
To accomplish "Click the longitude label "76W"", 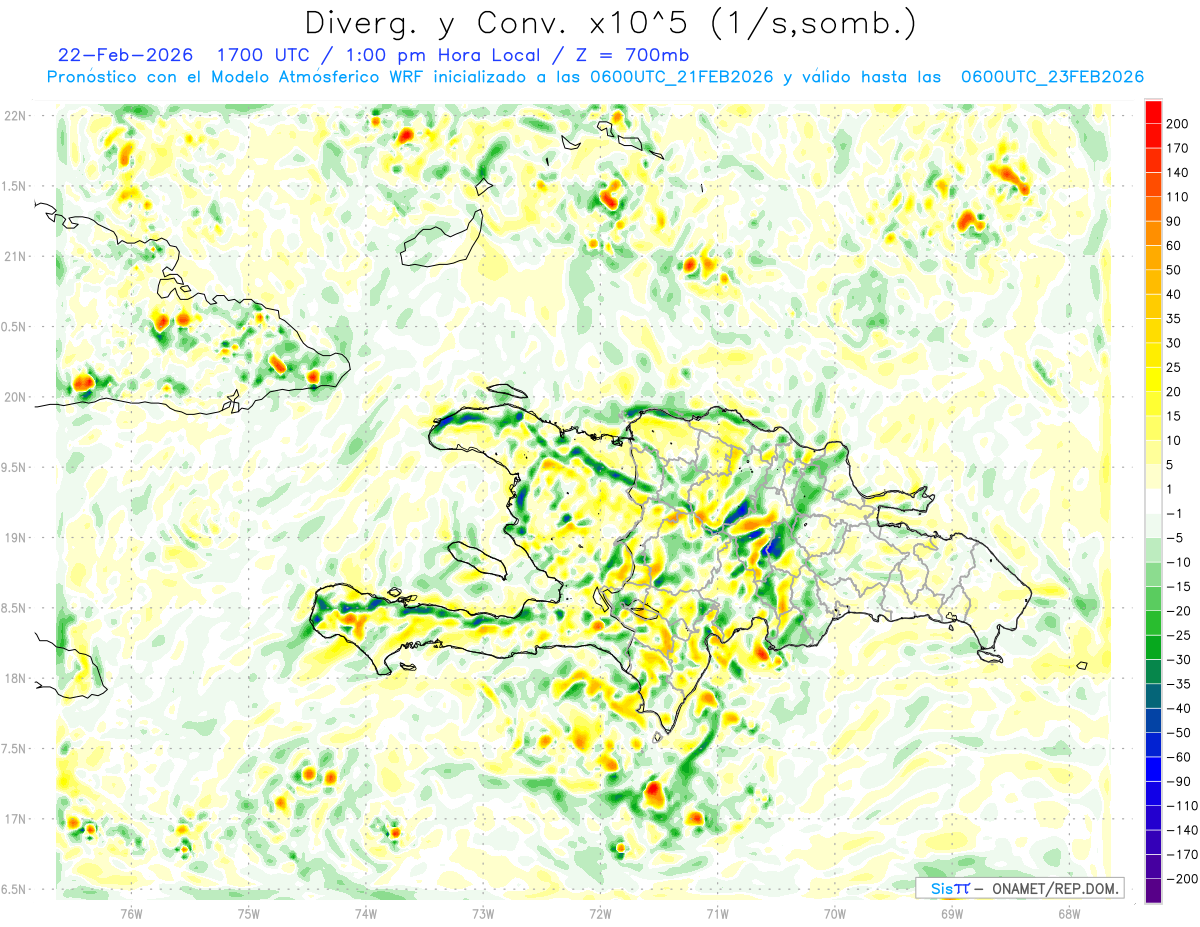I will [x=131, y=913].
